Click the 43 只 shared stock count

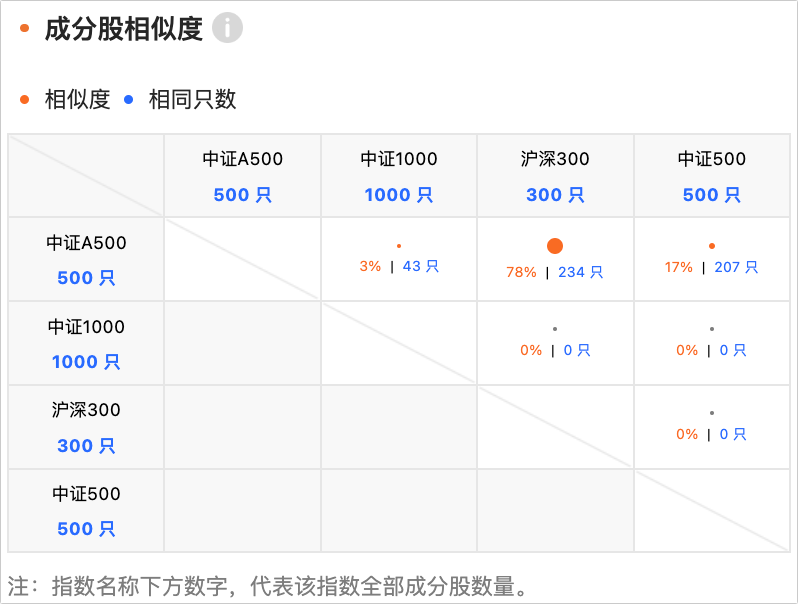(x=421, y=267)
